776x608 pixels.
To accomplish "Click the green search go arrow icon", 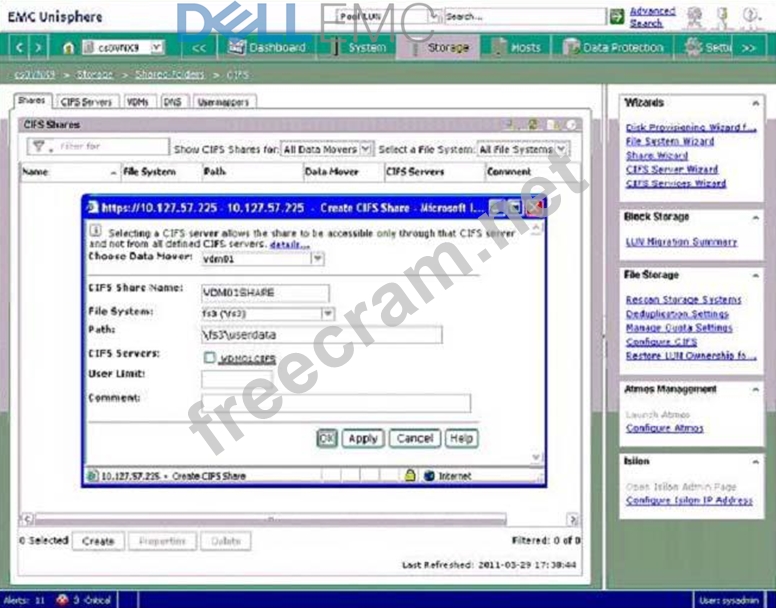I will point(617,16).
